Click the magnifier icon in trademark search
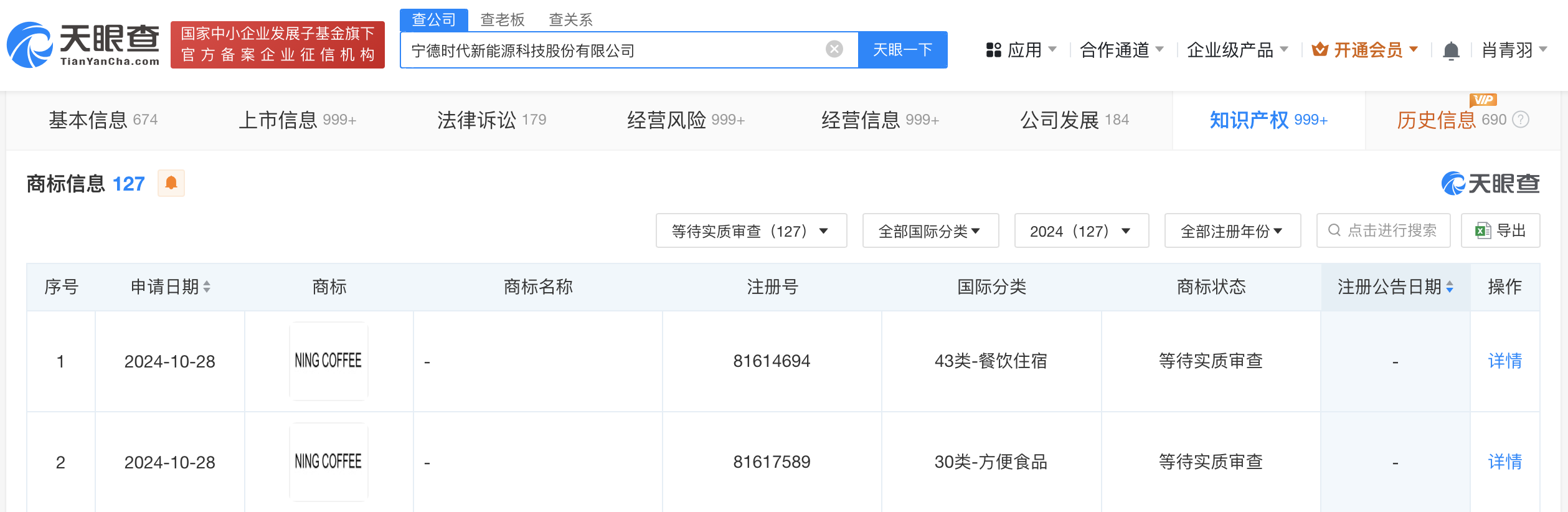This screenshot has width=1568, height=512. (x=1334, y=230)
